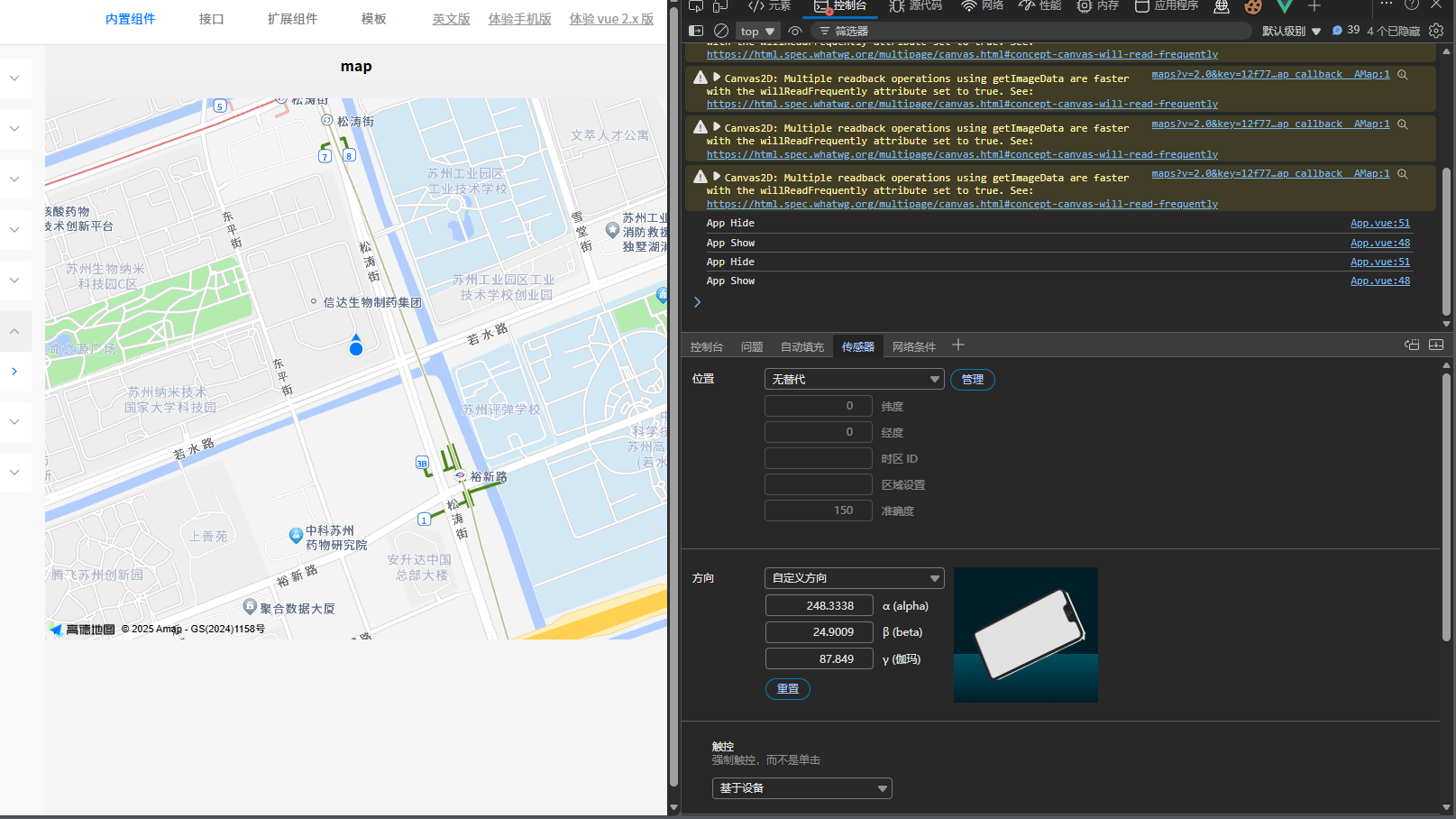Expand the first Canvas2D warning message

click(717, 78)
